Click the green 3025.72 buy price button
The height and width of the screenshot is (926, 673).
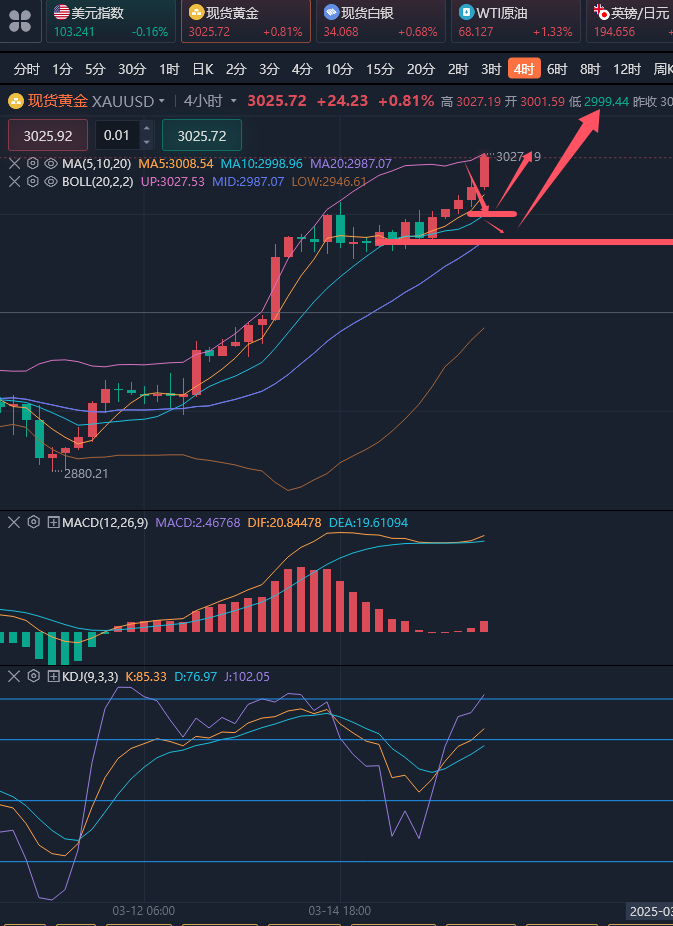point(202,135)
